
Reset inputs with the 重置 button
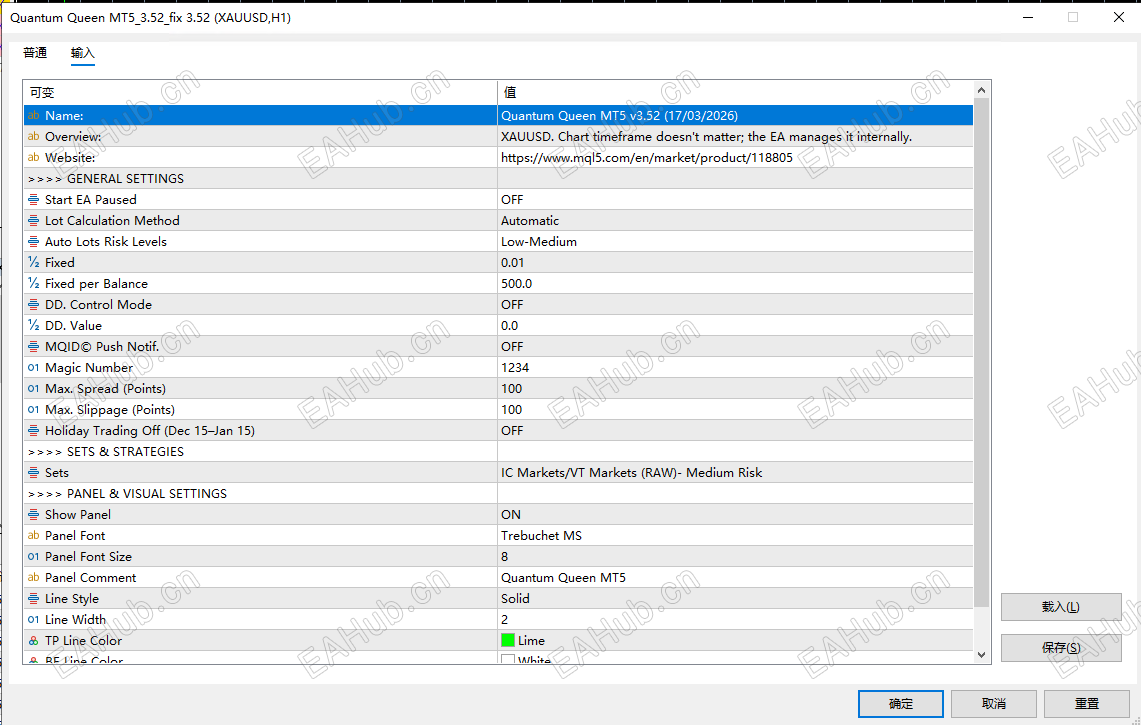(x=1087, y=704)
